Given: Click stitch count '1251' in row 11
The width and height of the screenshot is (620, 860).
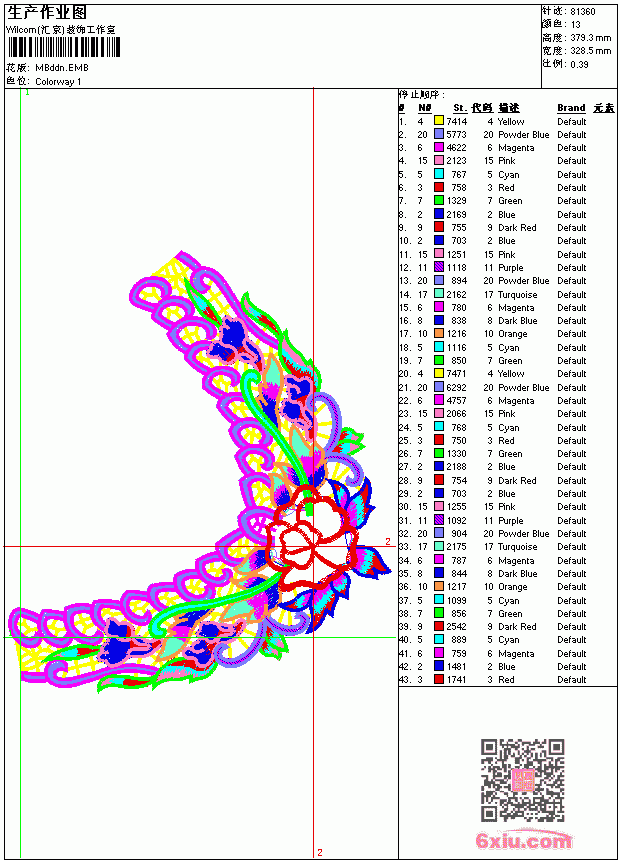Looking at the screenshot, I should tap(456, 254).
